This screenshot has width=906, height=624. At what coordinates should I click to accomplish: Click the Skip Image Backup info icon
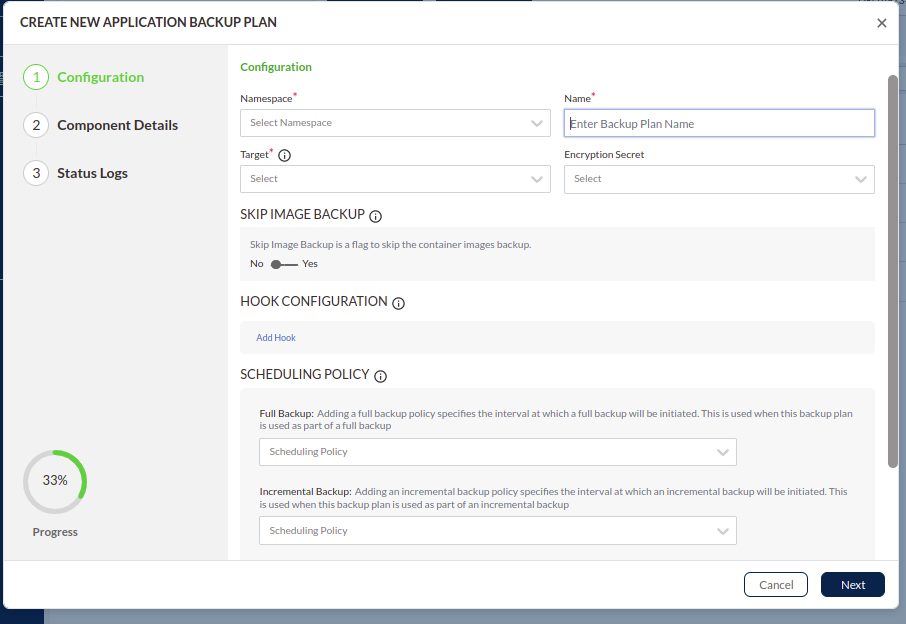pyautogui.click(x=376, y=216)
